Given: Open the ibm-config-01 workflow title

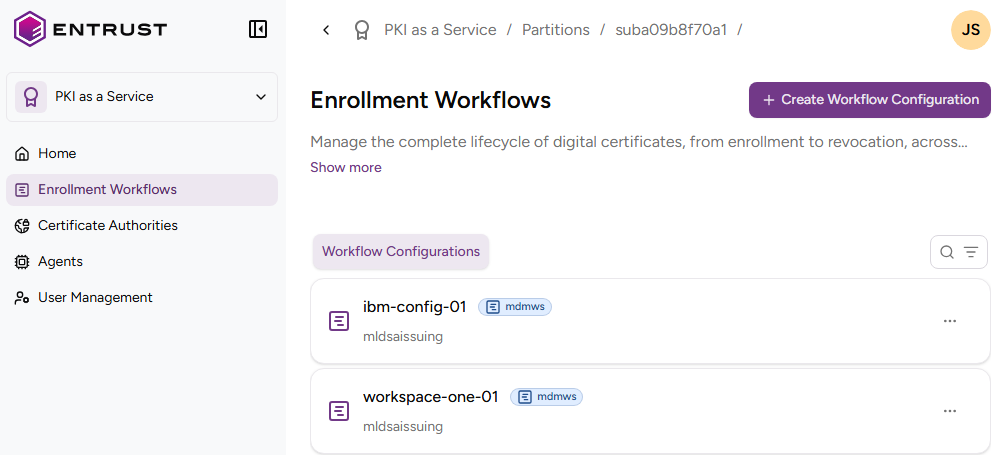Looking at the screenshot, I should click(415, 307).
